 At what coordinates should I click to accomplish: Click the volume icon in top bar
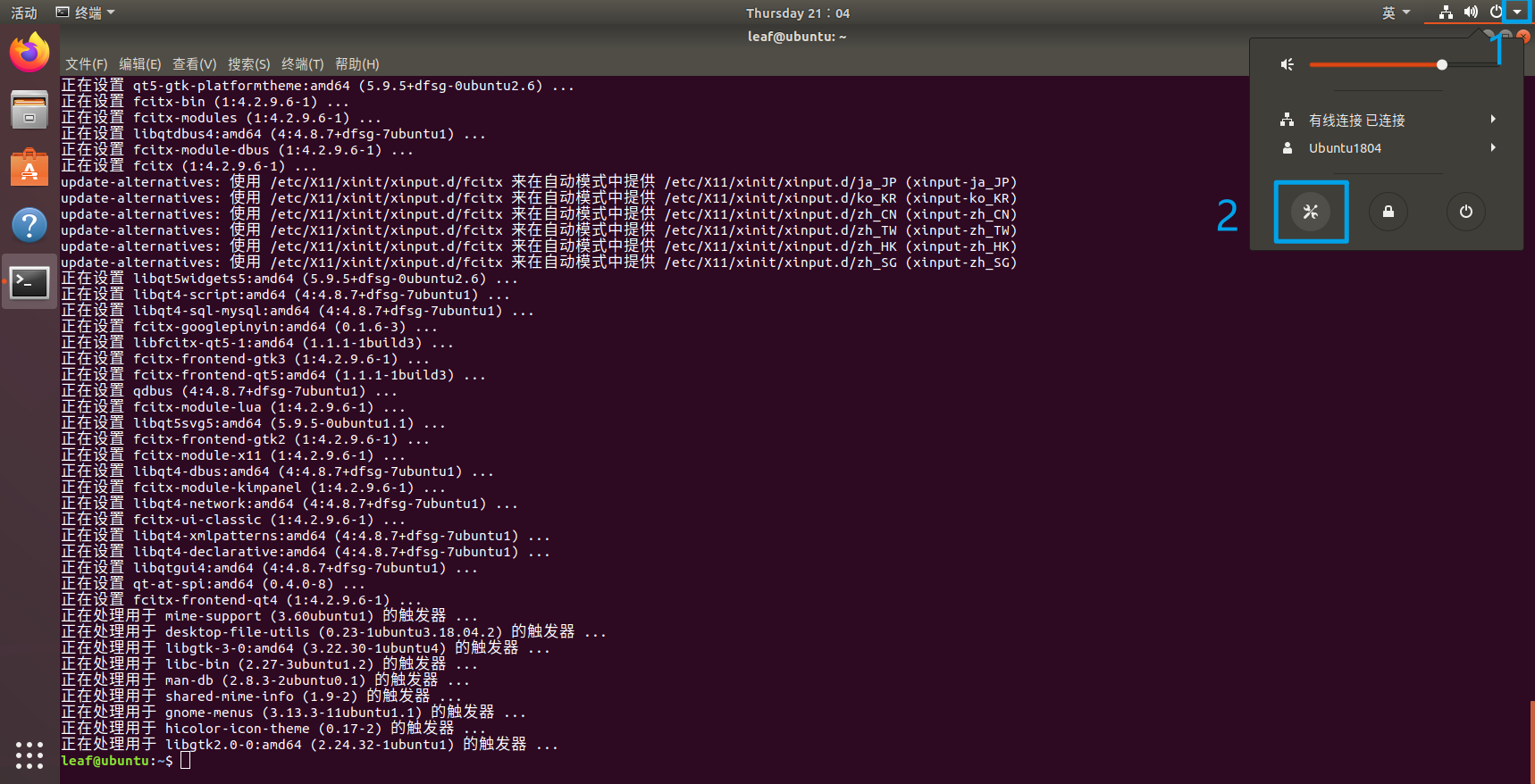coord(1471,13)
